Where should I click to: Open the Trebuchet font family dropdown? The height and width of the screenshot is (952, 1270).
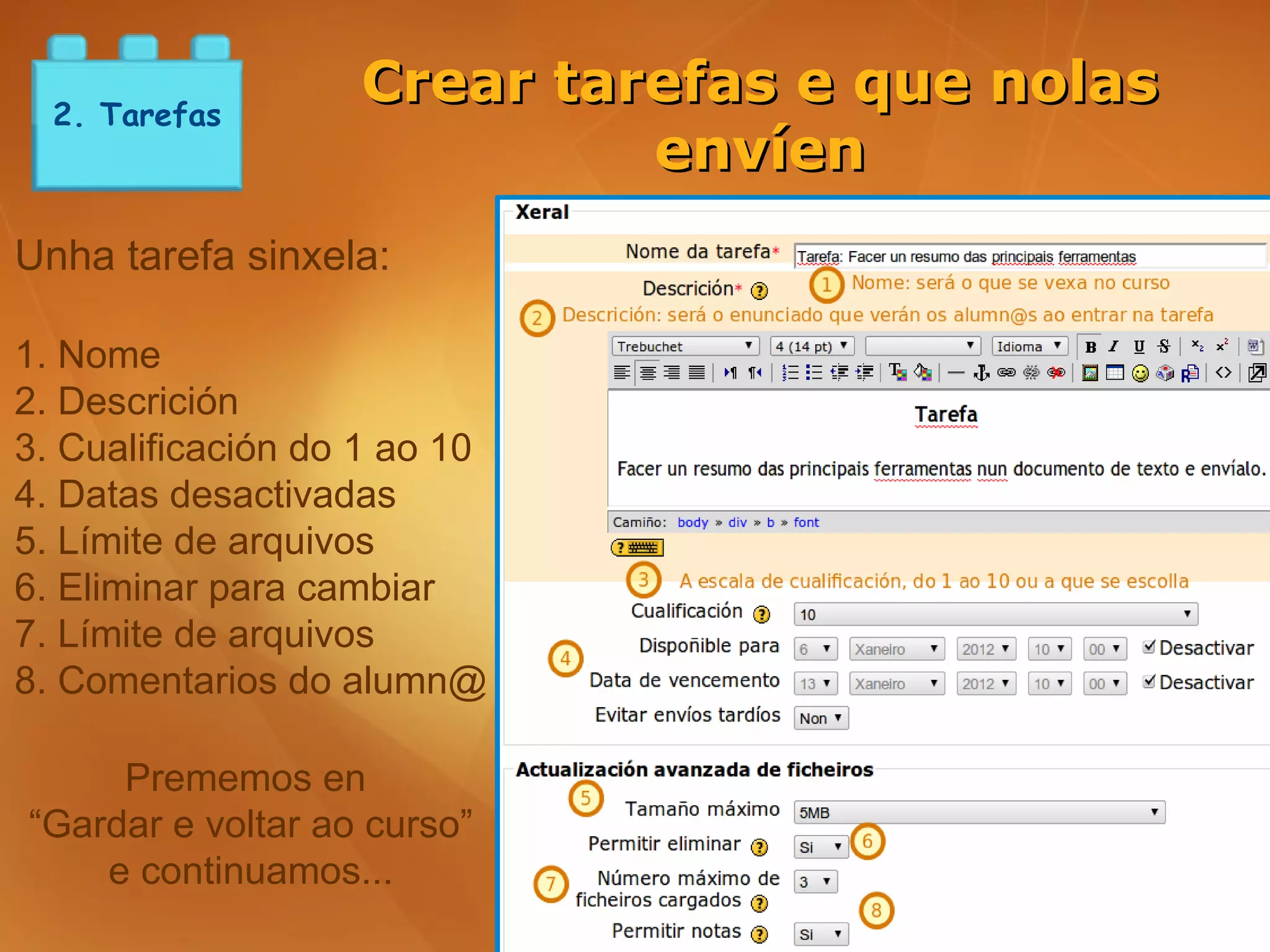[685, 346]
